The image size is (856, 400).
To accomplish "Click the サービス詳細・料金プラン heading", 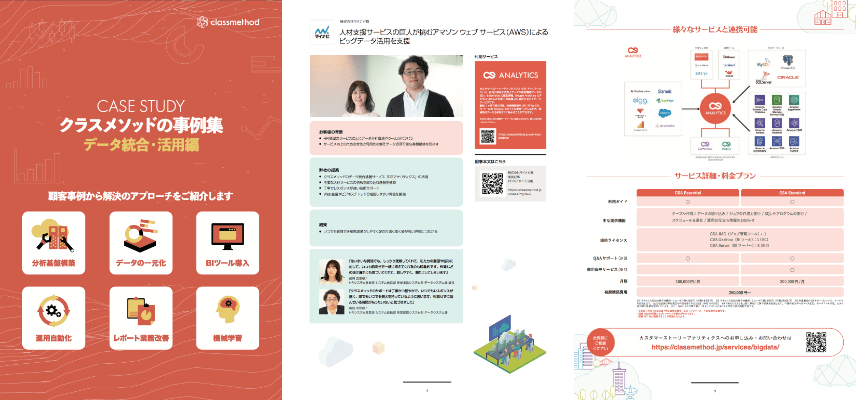I will pyautogui.click(x=712, y=176).
